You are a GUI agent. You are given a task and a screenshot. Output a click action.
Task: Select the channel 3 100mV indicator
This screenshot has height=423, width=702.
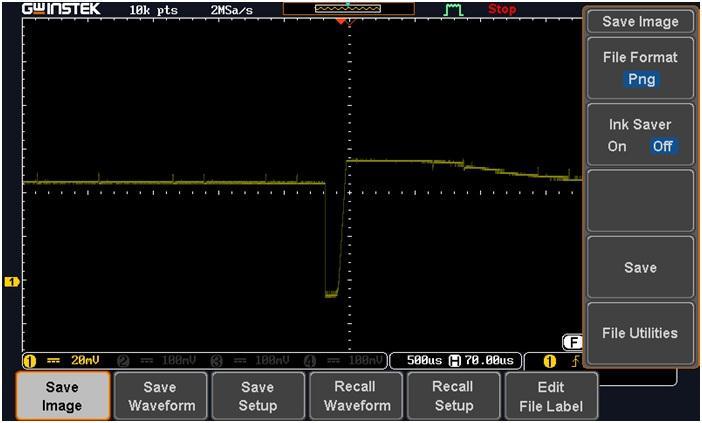(x=251, y=361)
